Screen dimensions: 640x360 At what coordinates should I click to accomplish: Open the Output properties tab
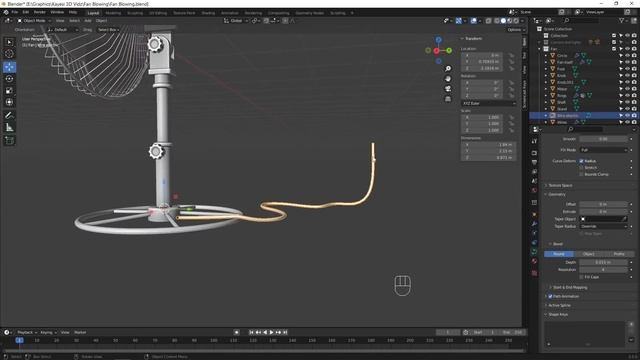534,162
